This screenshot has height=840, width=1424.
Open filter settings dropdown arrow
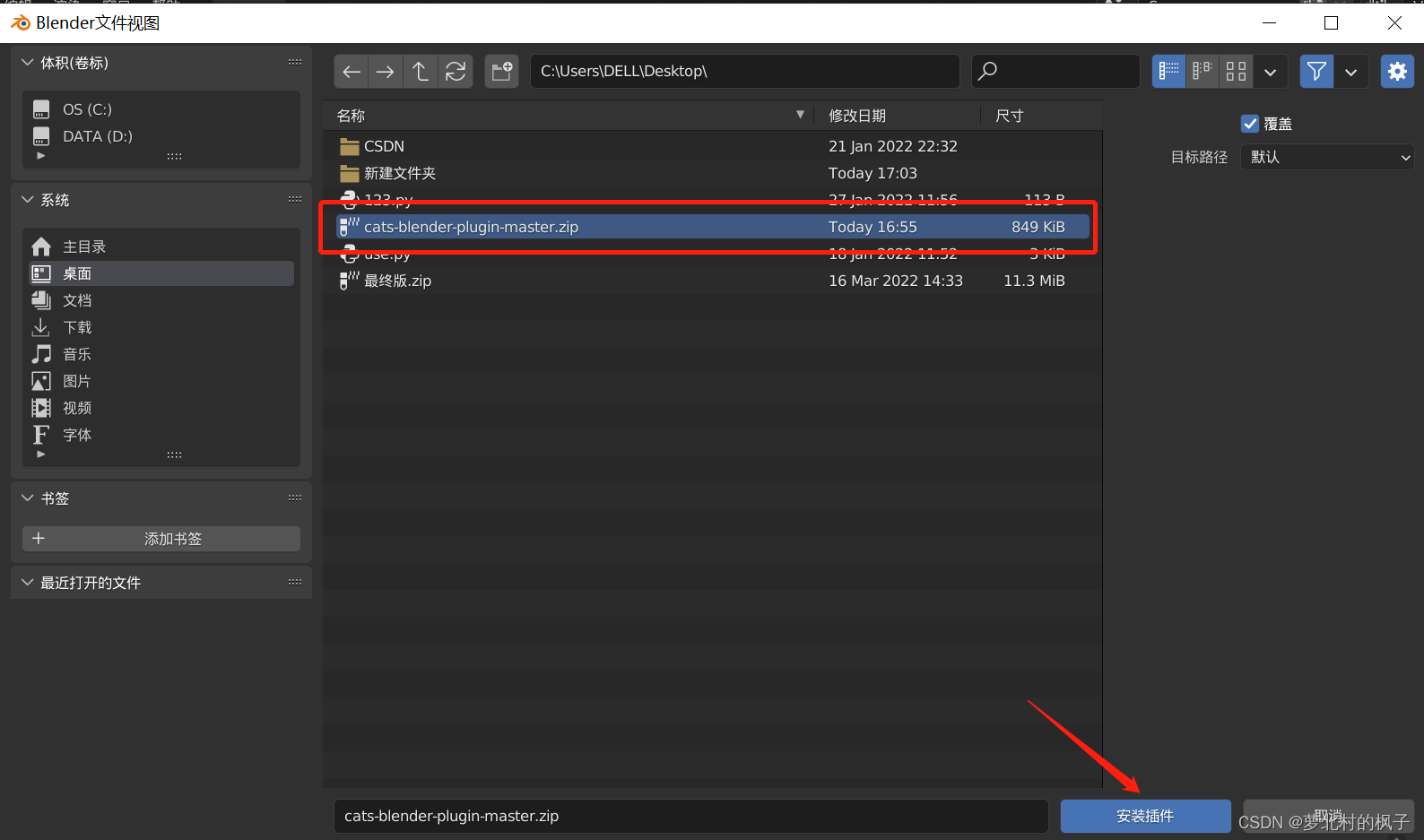coord(1350,72)
